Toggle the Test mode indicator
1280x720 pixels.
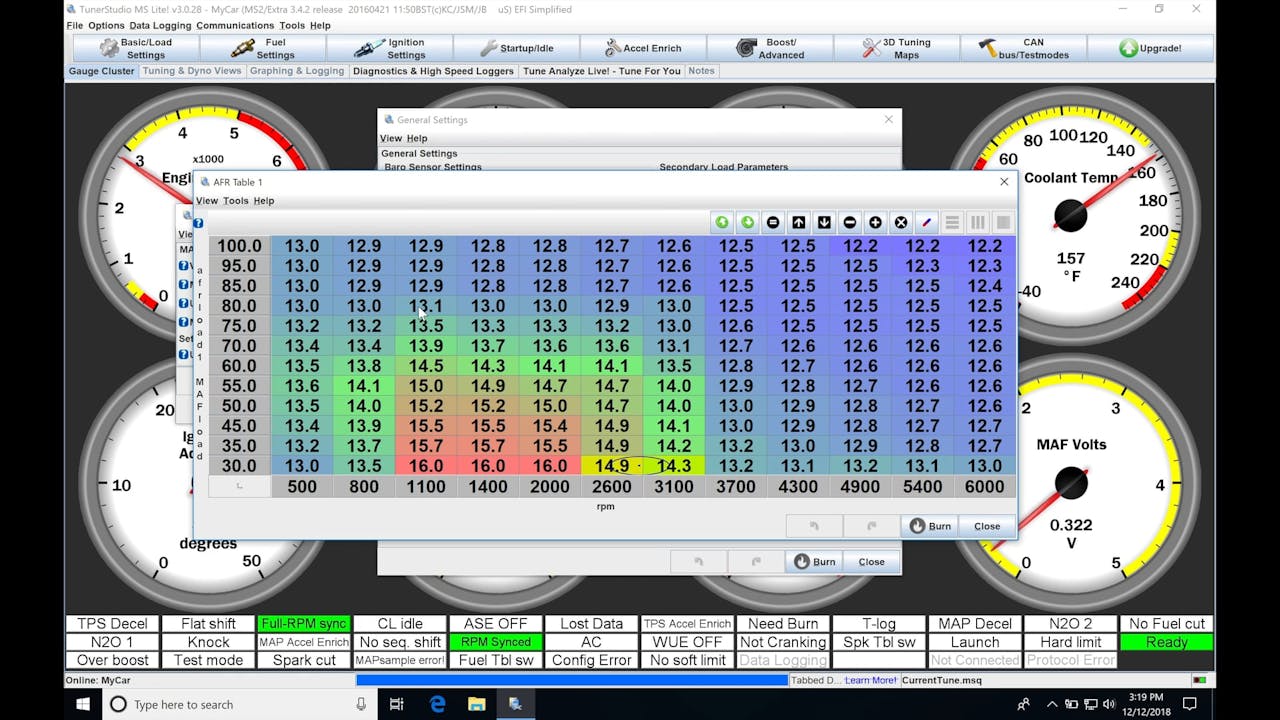coord(207,659)
